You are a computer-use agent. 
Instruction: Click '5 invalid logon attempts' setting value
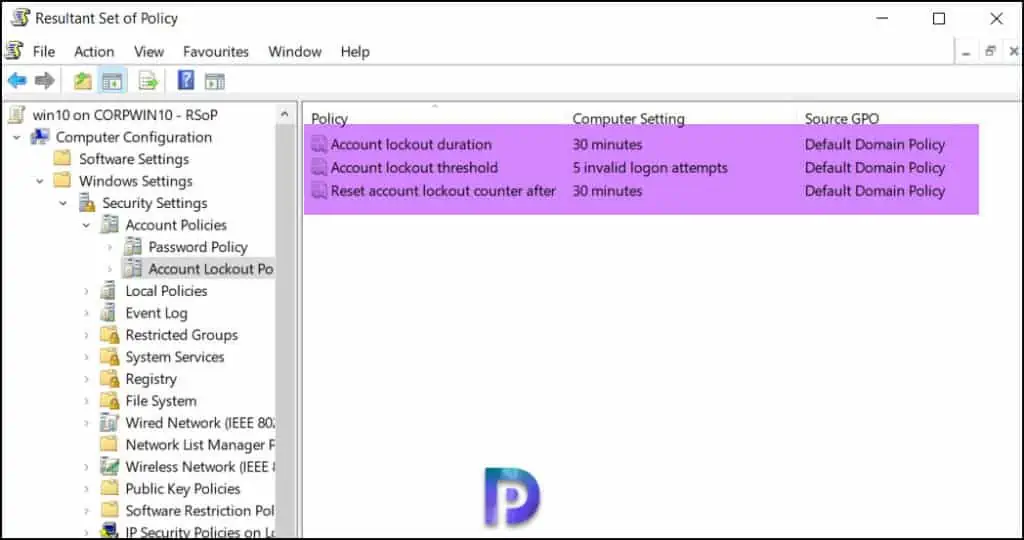(650, 168)
